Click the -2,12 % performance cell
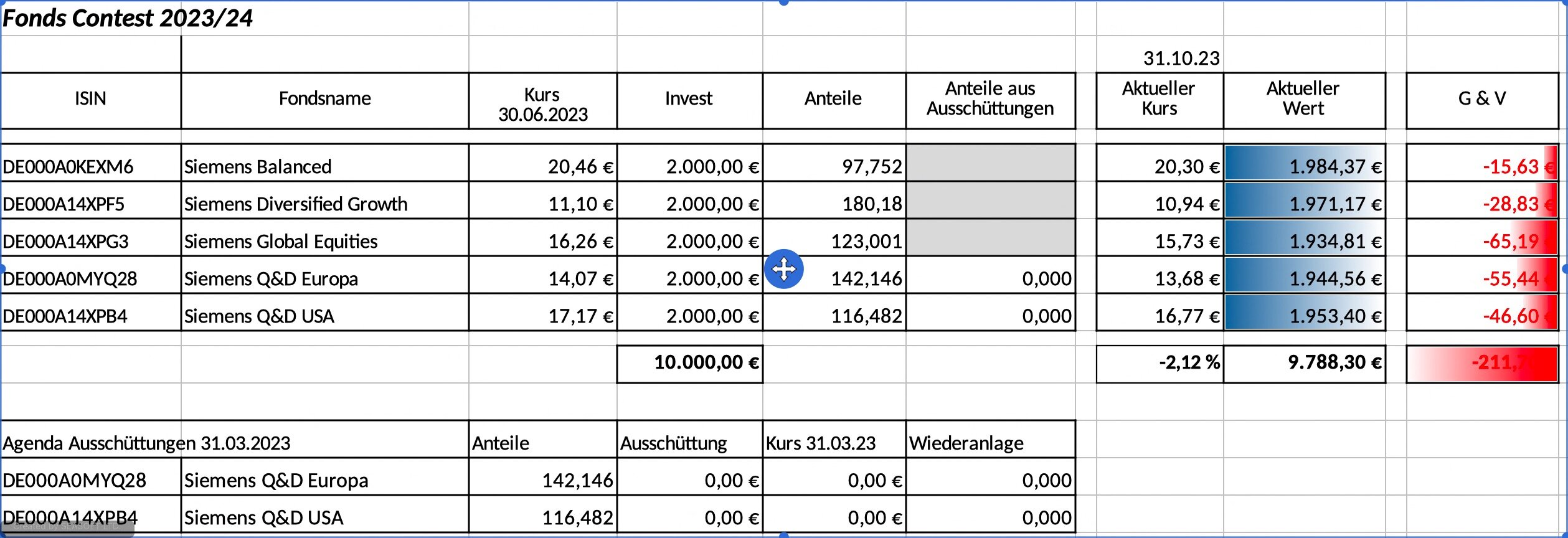 coord(1159,362)
